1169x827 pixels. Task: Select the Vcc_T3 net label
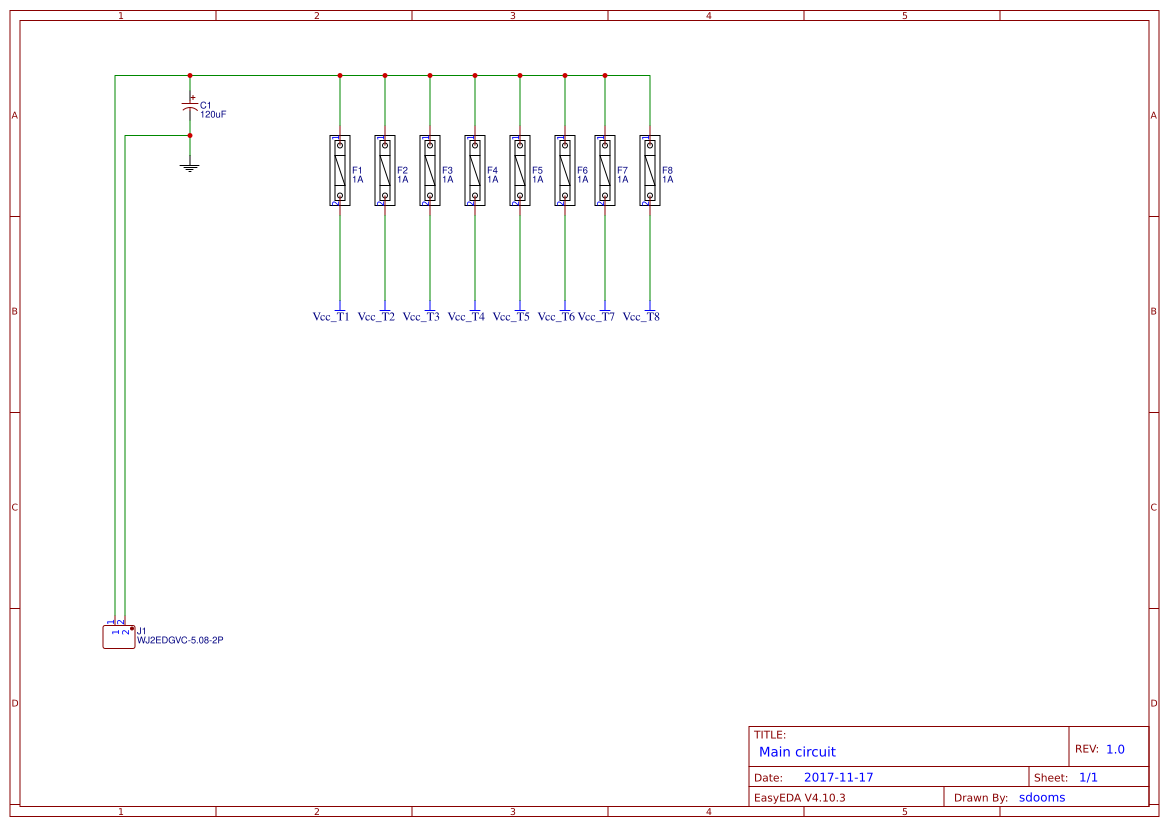click(x=421, y=317)
